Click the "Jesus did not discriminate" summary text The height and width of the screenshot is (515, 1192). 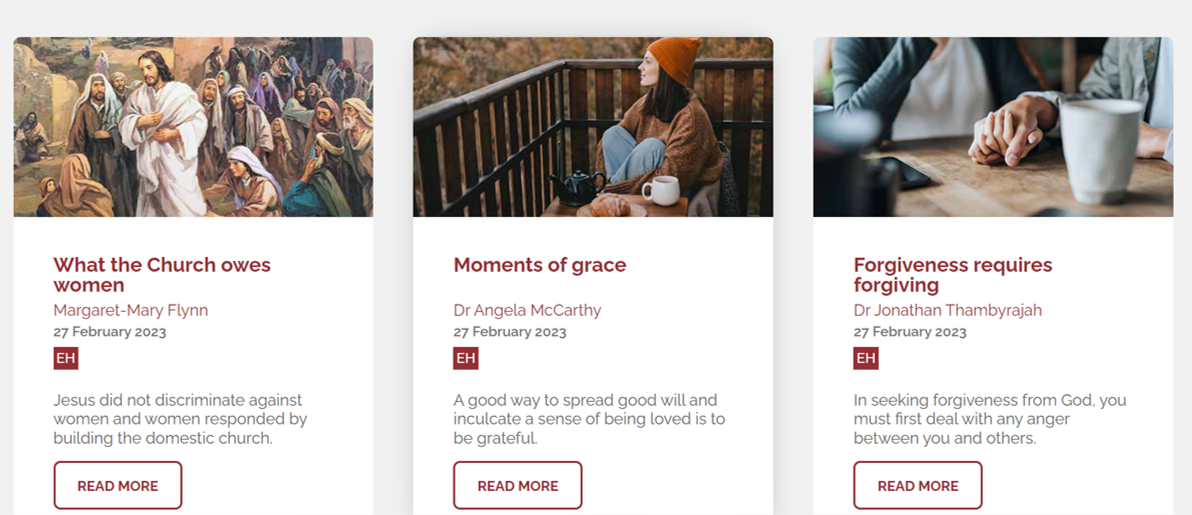(180, 419)
